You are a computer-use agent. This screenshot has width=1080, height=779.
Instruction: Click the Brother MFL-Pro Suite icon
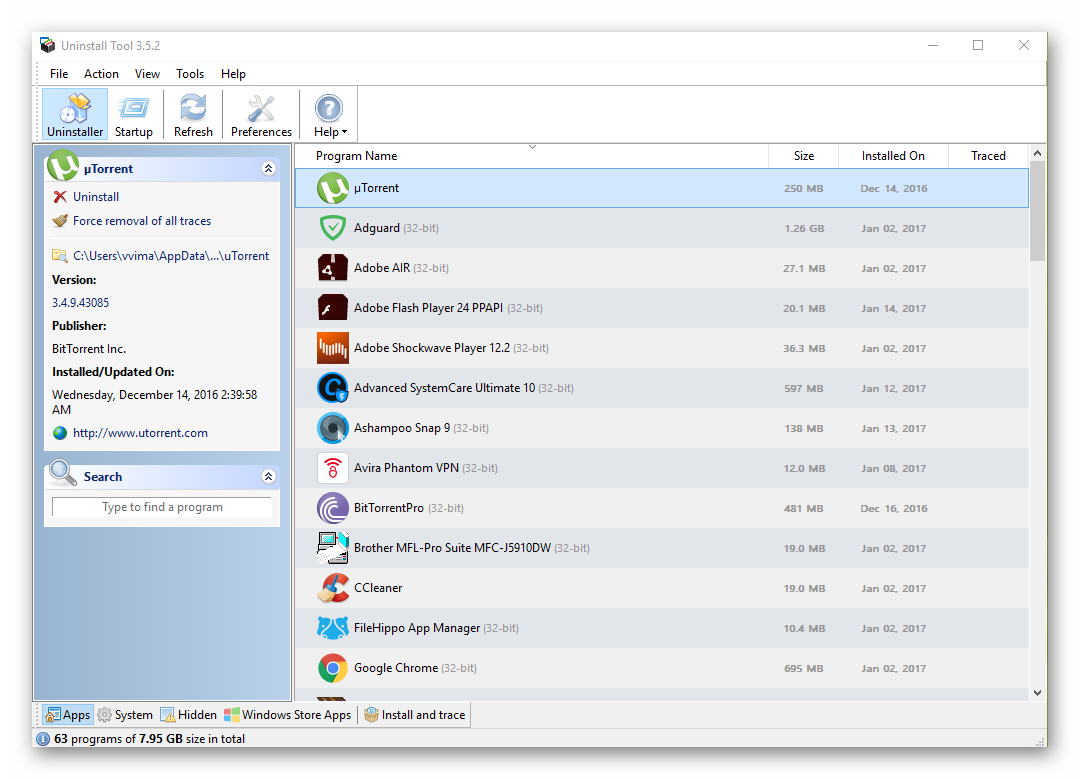point(333,548)
